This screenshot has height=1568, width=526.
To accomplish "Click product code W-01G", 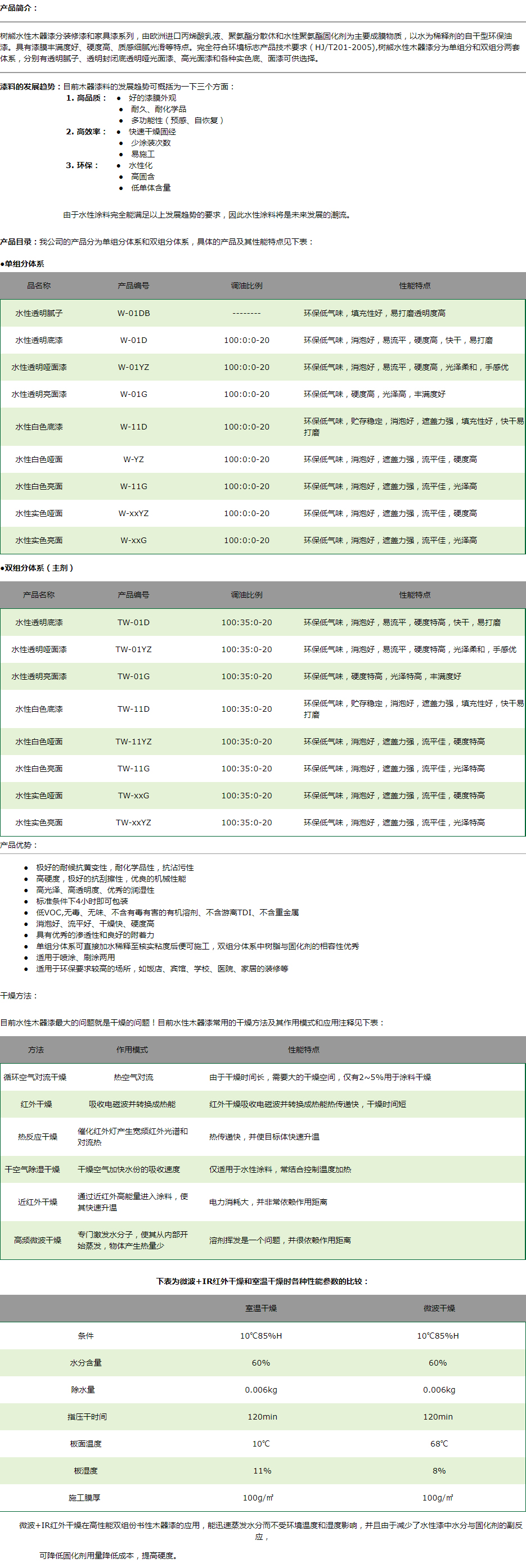I will 133,395.
